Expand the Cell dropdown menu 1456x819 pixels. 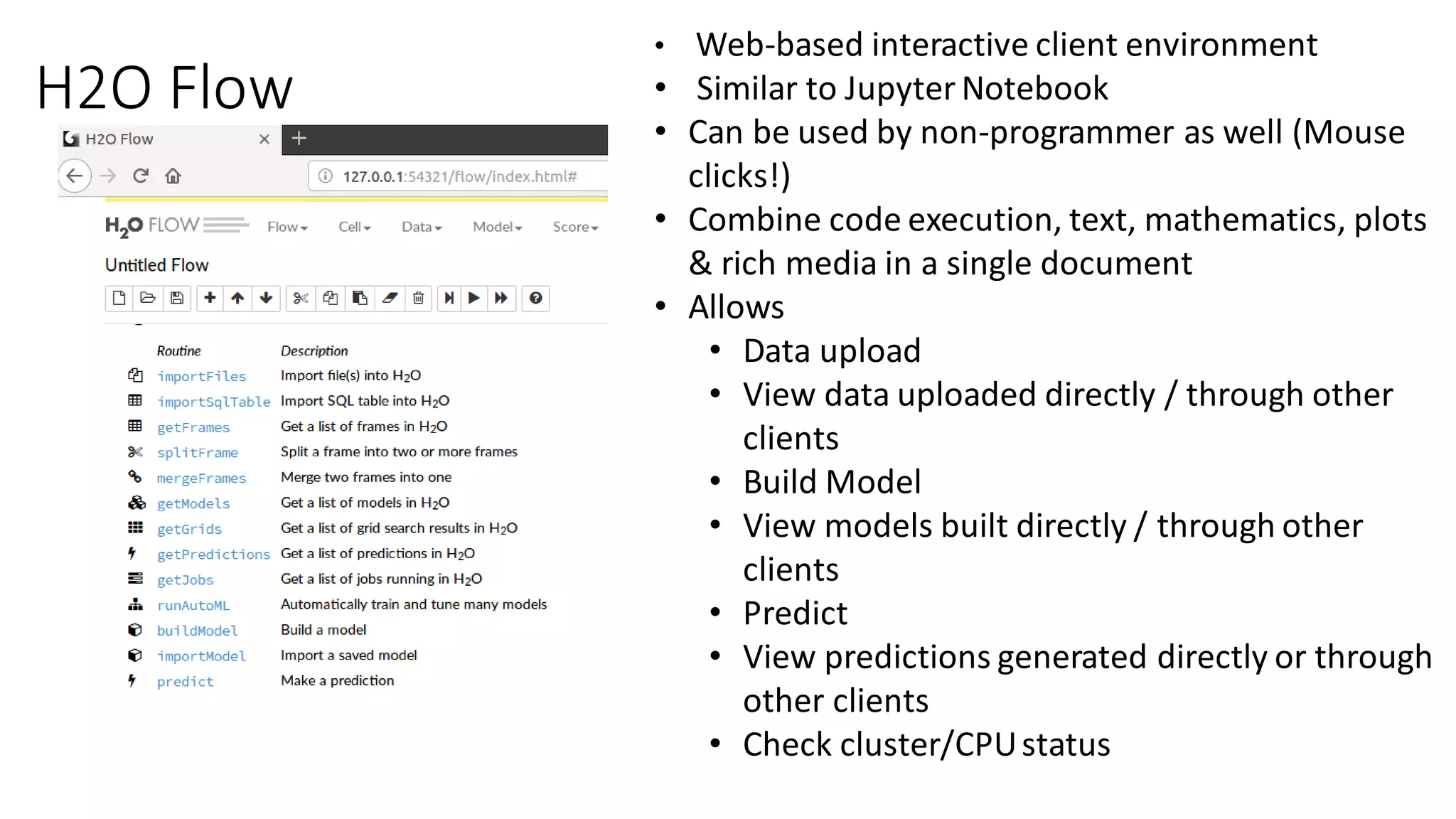354,227
